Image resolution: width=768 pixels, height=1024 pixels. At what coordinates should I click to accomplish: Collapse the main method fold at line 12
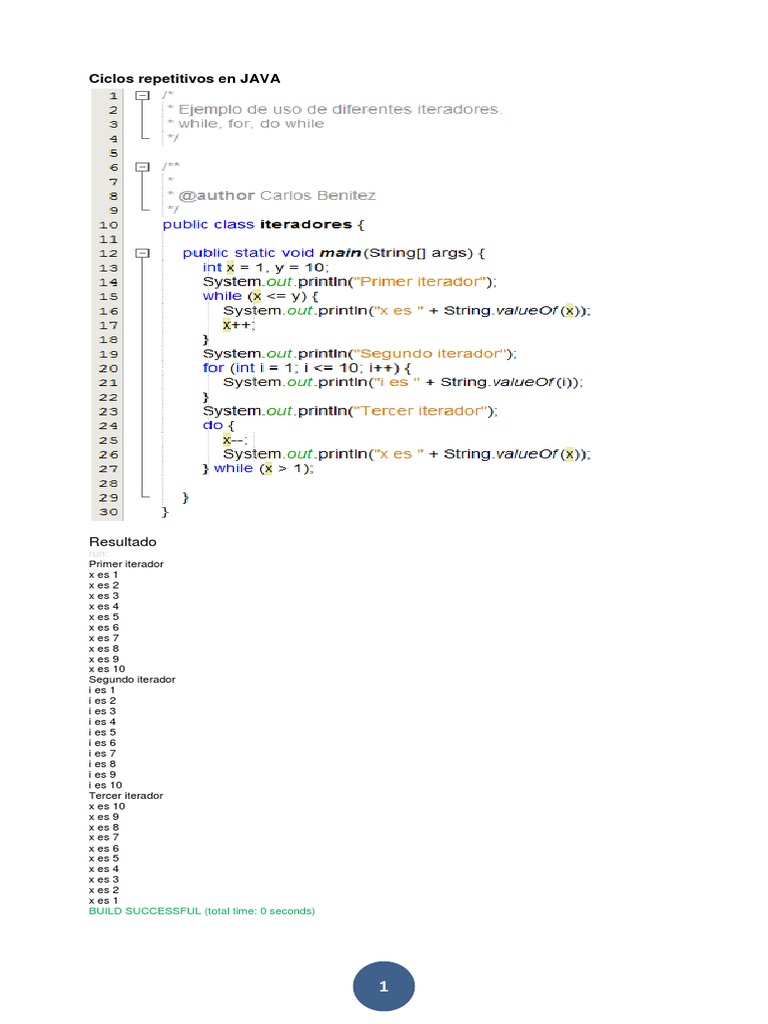[142, 254]
